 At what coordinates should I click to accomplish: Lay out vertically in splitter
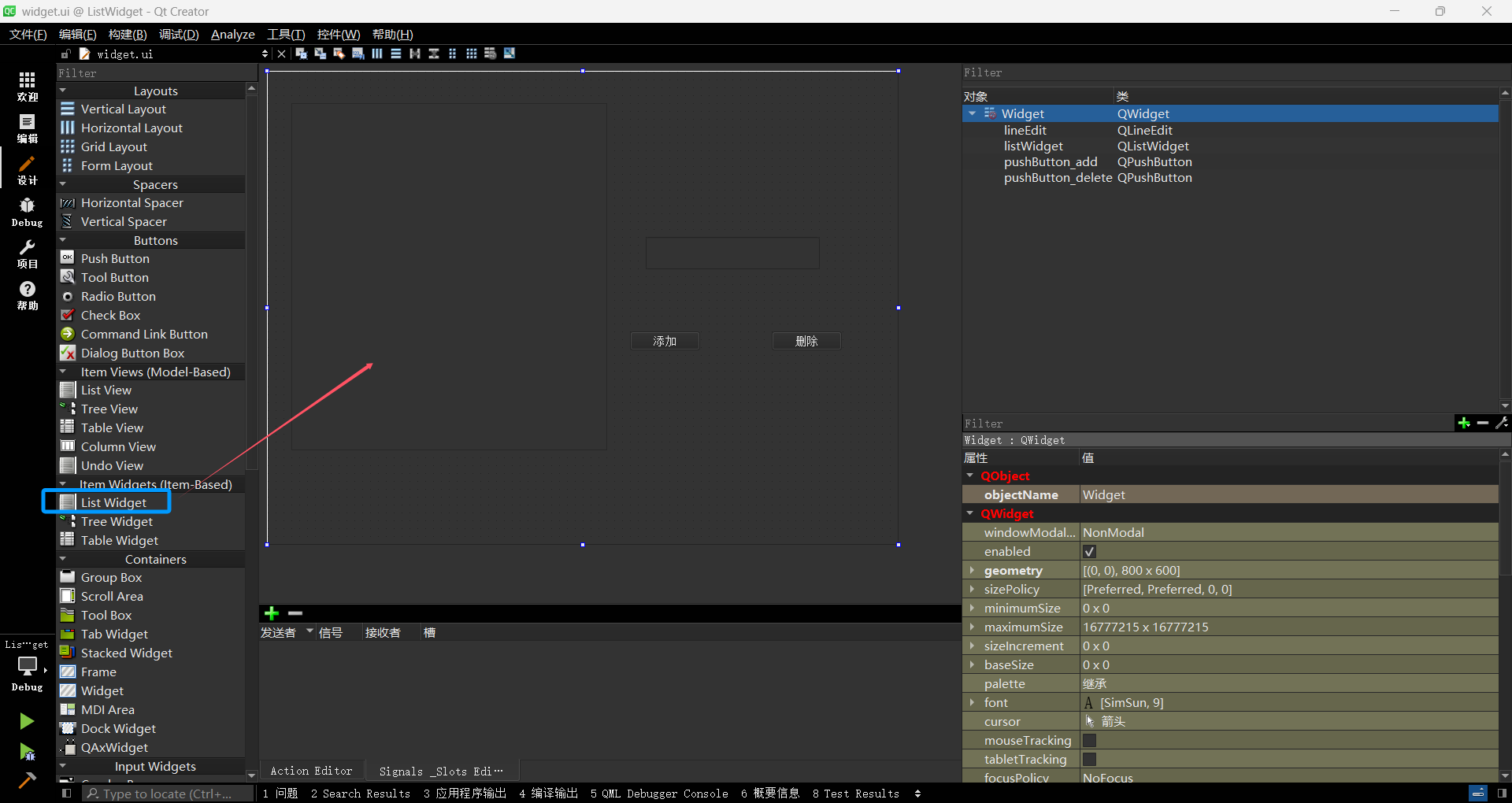(x=434, y=54)
